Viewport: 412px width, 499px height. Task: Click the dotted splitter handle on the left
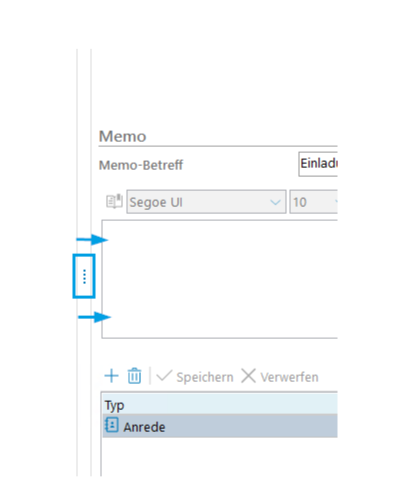(84, 276)
